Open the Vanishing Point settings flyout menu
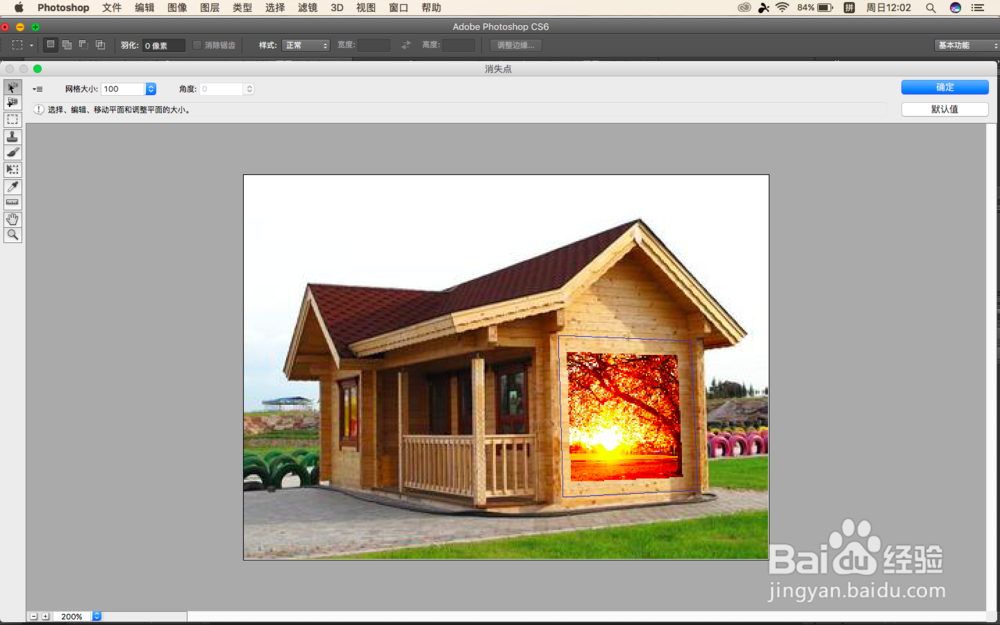This screenshot has height=625, width=1000. [38, 89]
